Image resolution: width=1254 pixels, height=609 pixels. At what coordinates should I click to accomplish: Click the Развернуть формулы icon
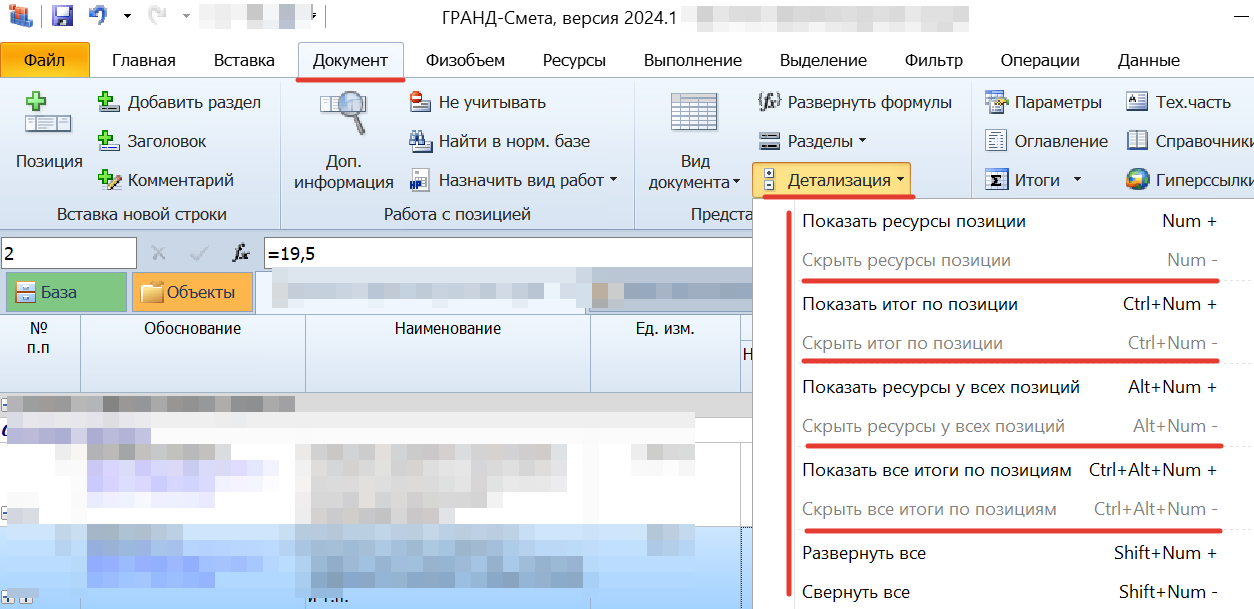pyautogui.click(x=769, y=102)
